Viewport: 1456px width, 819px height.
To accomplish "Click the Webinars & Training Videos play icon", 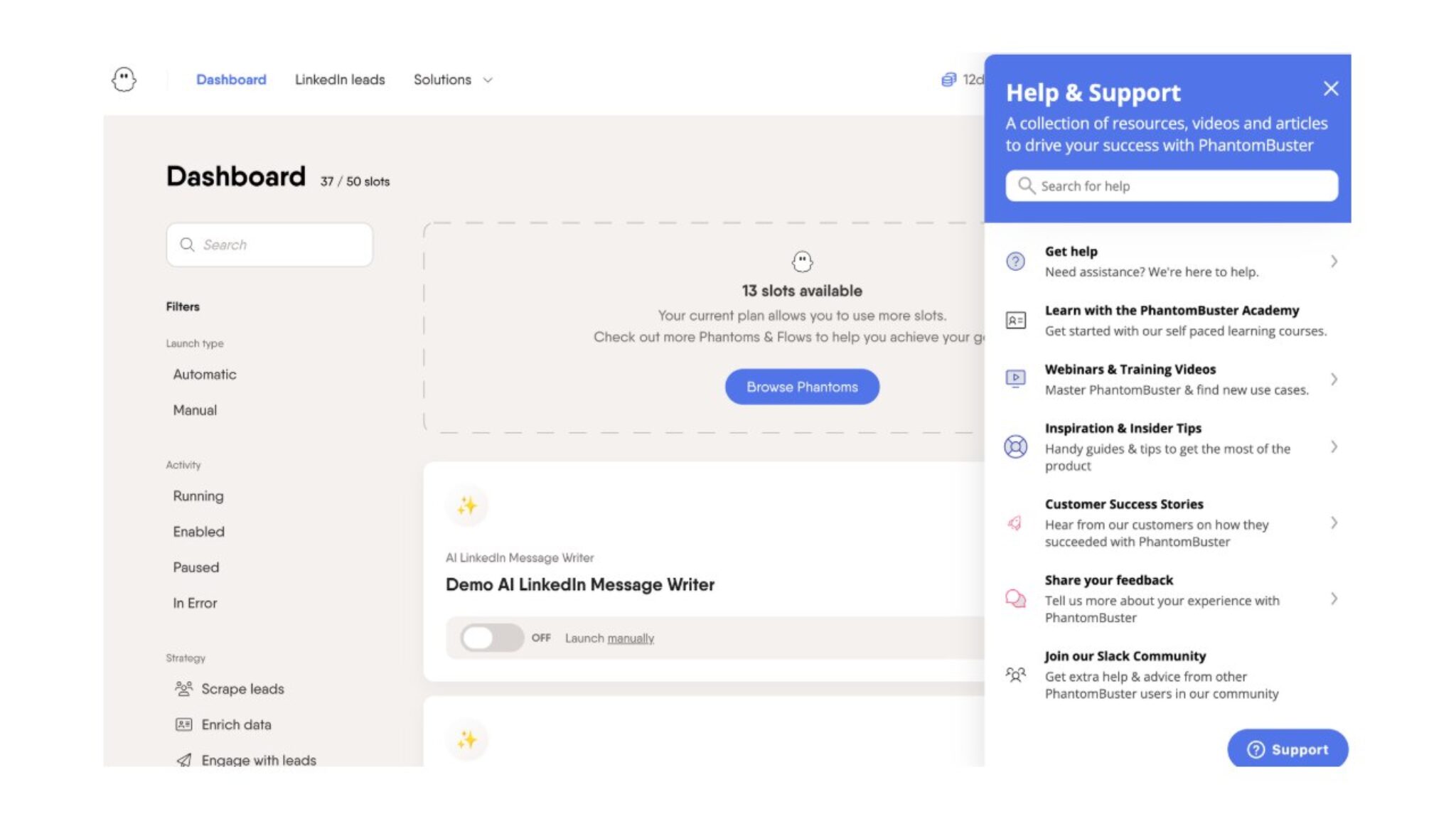I will [x=1016, y=378].
